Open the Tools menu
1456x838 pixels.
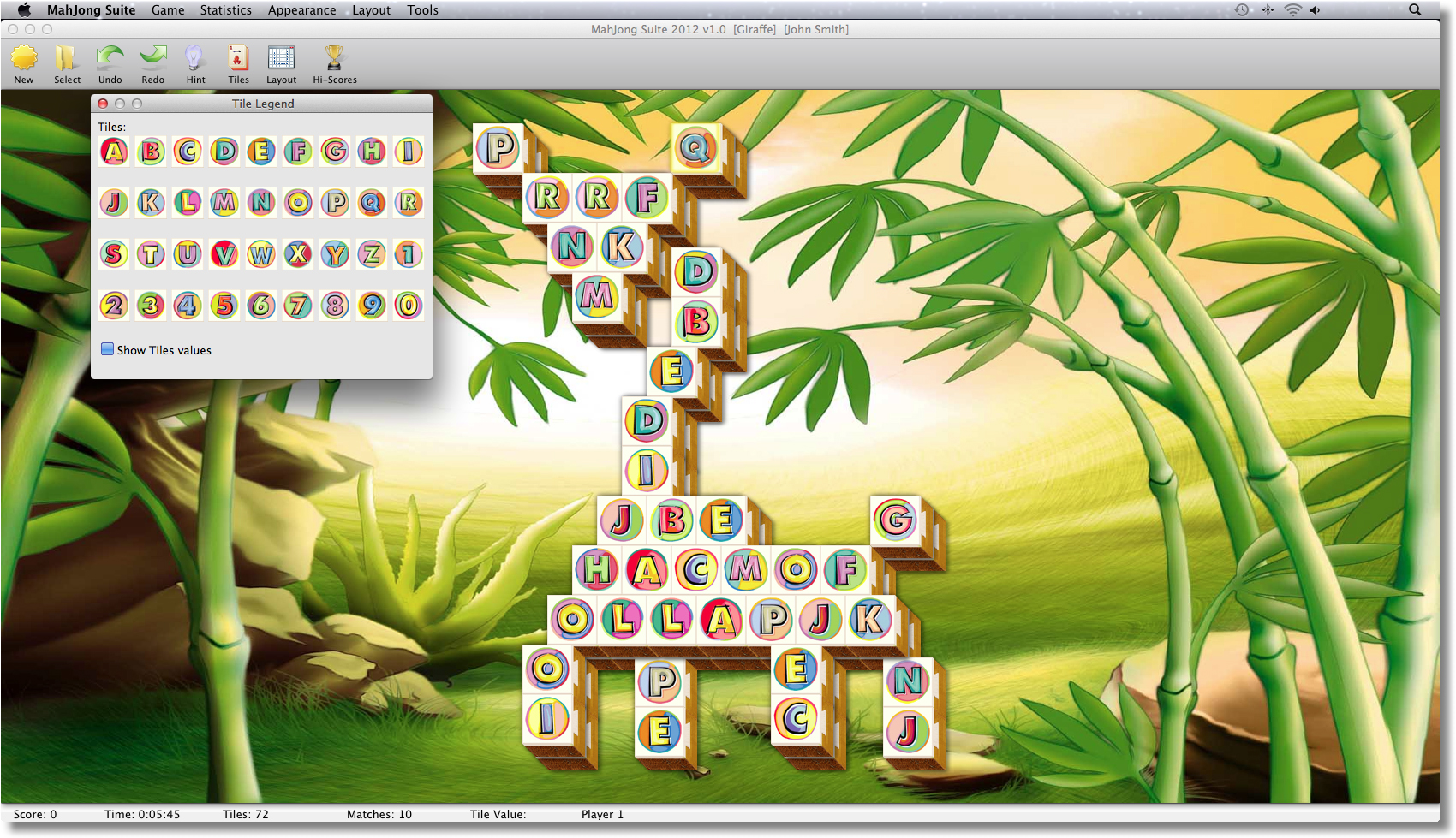tap(421, 9)
